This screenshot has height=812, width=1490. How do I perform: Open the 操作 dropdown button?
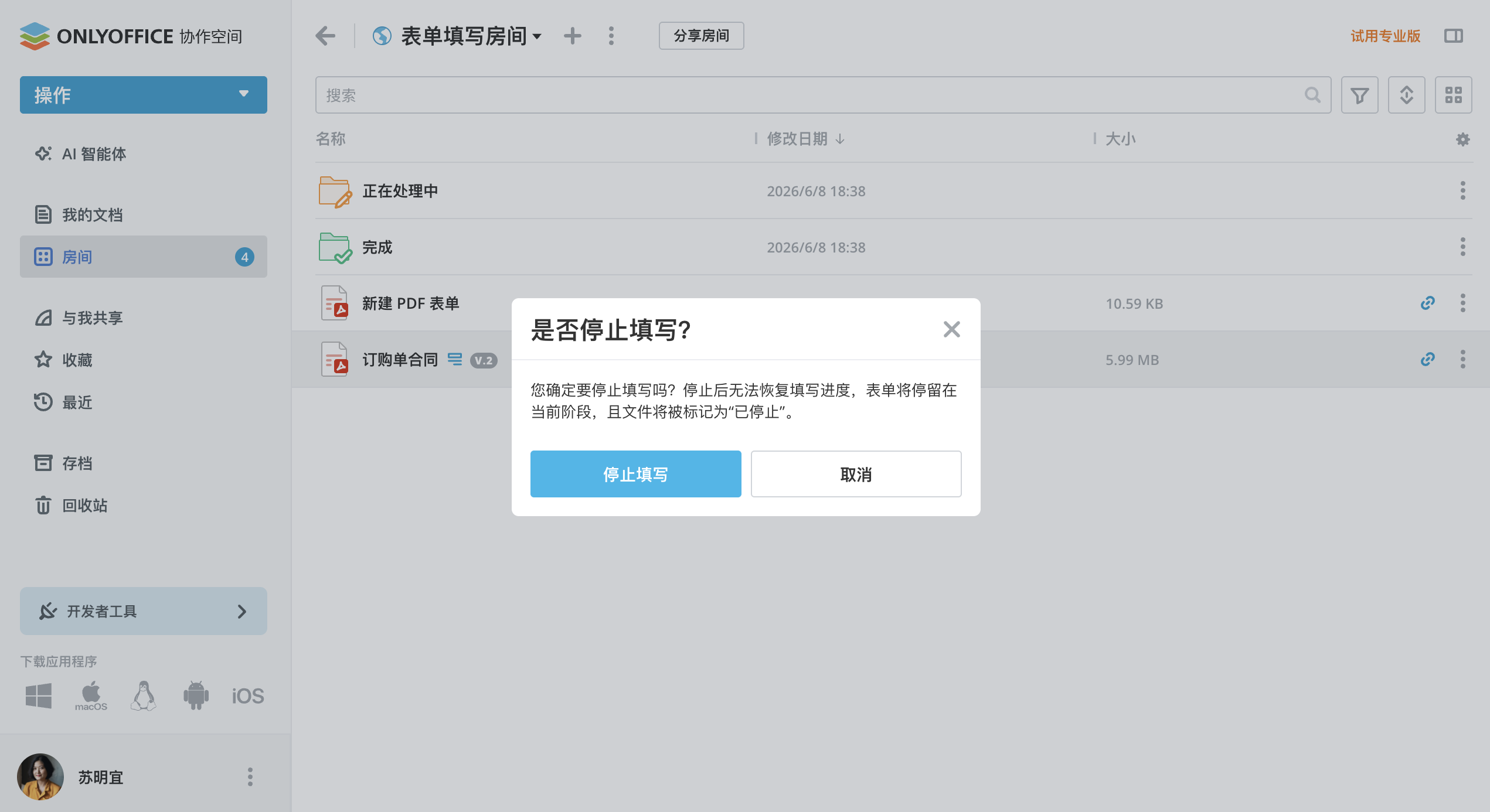pos(144,94)
